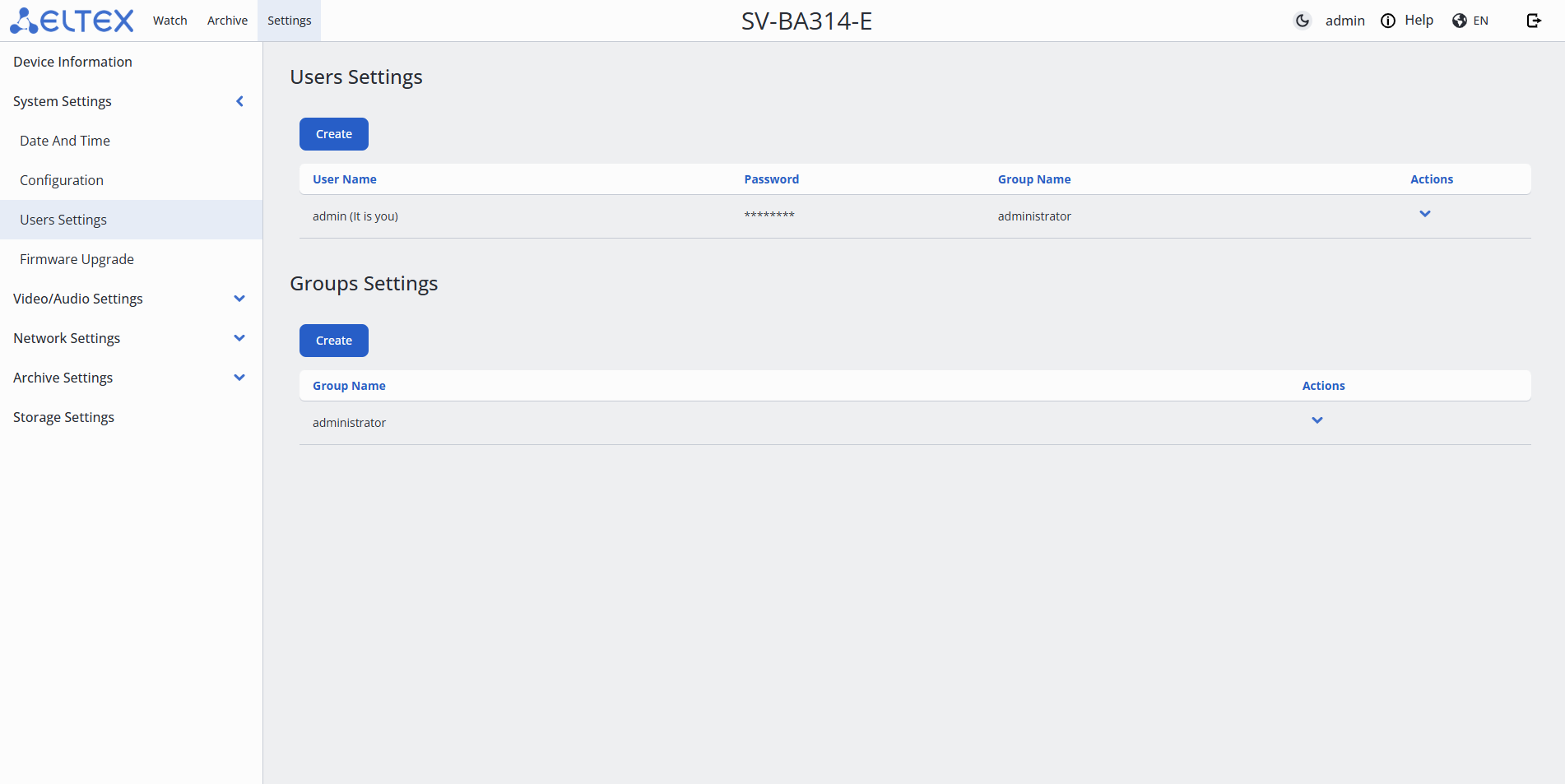Collapse the System Settings section

(x=239, y=101)
